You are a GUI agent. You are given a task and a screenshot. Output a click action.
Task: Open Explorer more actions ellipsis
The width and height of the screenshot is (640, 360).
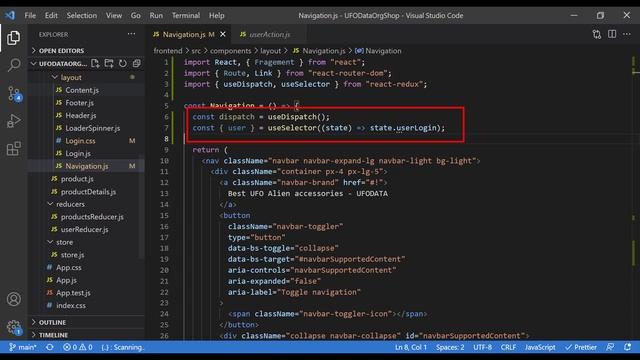coord(131,34)
